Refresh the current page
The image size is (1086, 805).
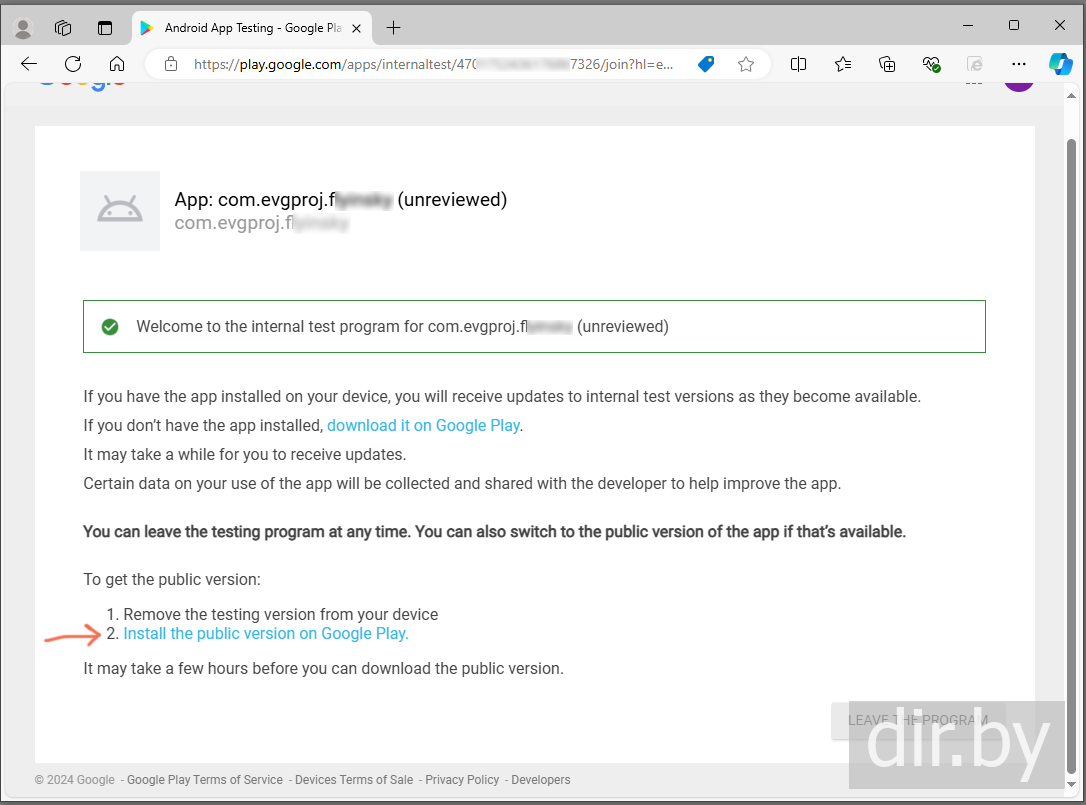tap(73, 64)
